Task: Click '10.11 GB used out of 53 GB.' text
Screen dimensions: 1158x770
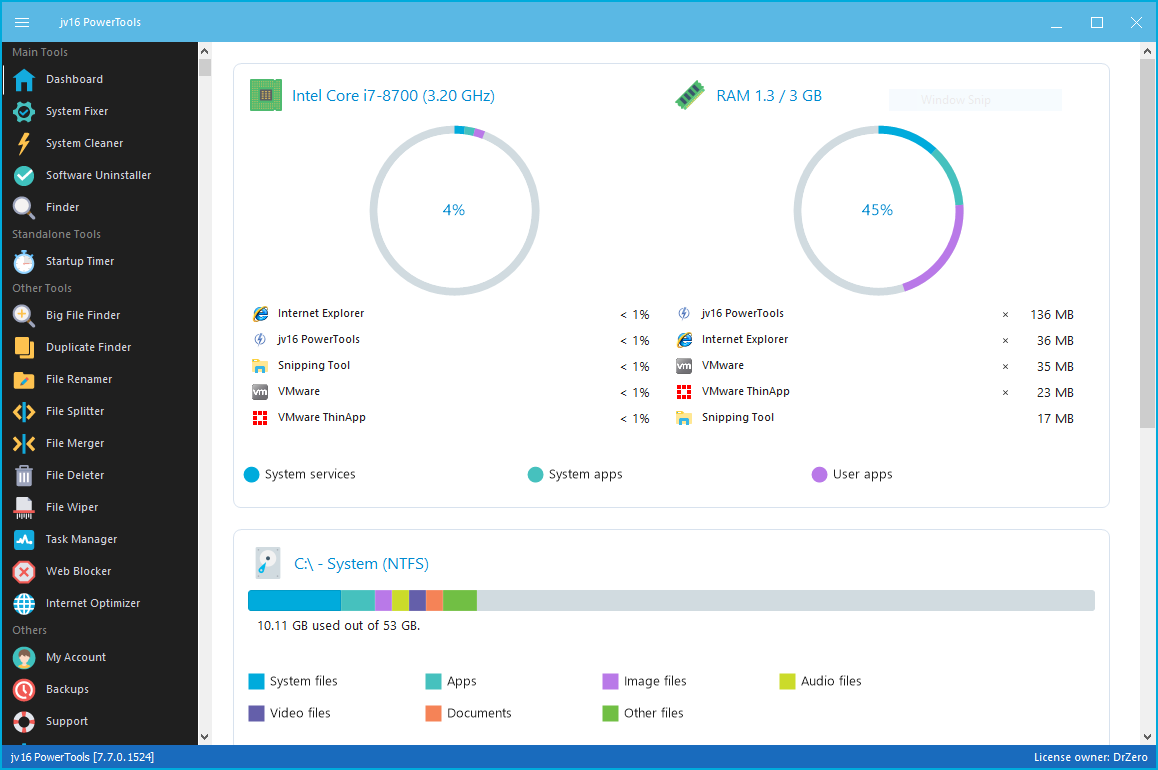Action: pyautogui.click(x=338, y=626)
